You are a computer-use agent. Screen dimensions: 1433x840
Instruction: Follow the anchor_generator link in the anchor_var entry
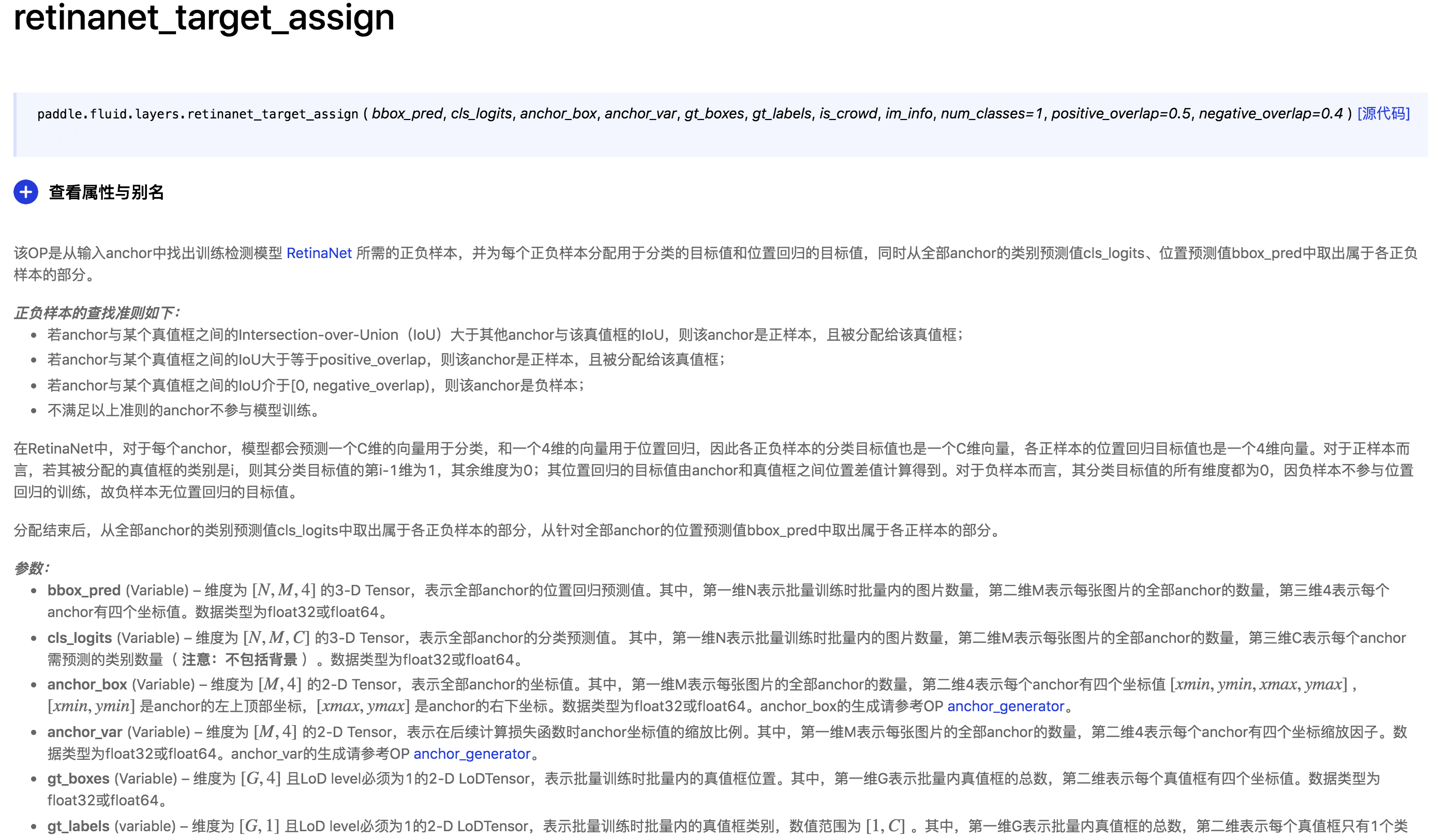click(471, 754)
